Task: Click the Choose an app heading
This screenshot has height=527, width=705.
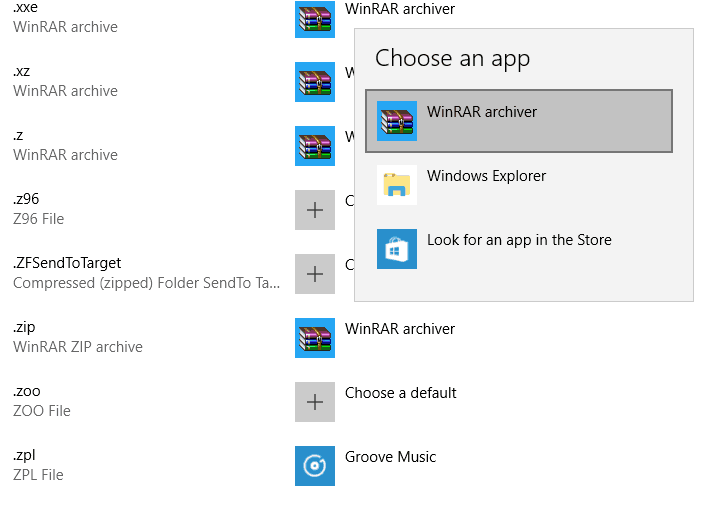Action: click(x=452, y=58)
